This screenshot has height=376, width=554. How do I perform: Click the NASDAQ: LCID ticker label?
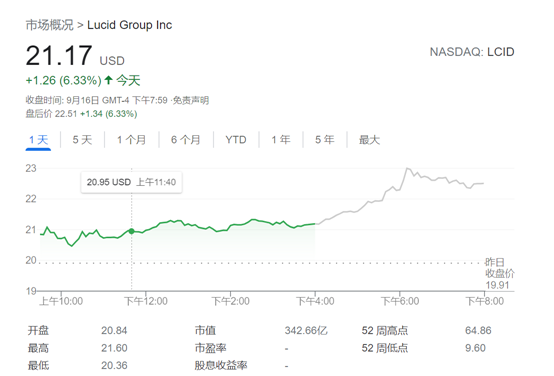(x=472, y=52)
